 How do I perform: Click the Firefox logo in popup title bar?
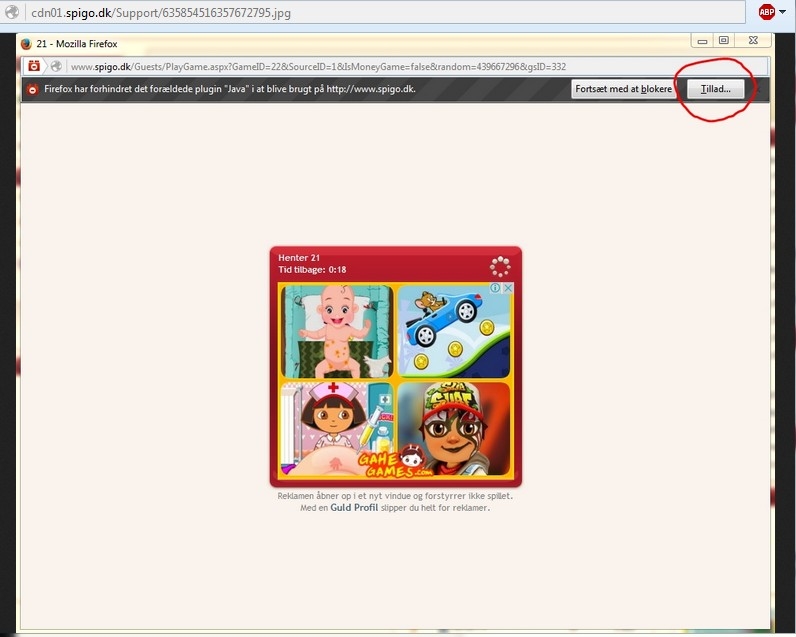[x=25, y=44]
